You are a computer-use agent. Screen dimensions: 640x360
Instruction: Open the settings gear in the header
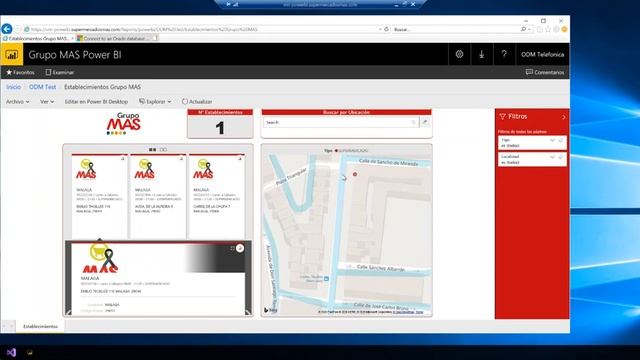coord(459,54)
